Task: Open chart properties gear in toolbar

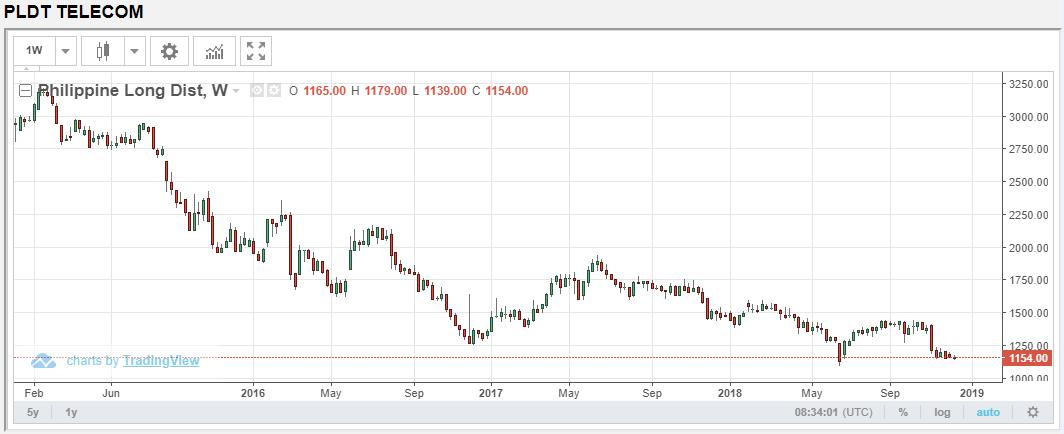Action: tap(169, 51)
